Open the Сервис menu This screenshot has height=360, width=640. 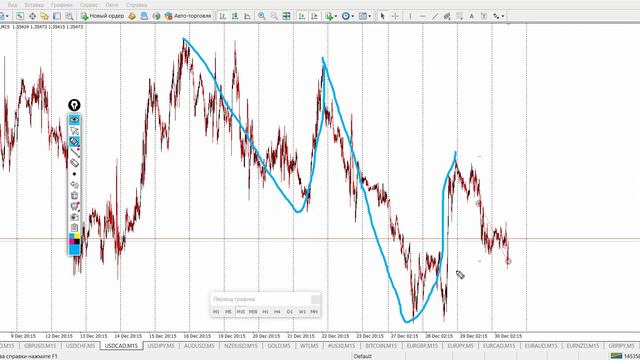coord(89,5)
